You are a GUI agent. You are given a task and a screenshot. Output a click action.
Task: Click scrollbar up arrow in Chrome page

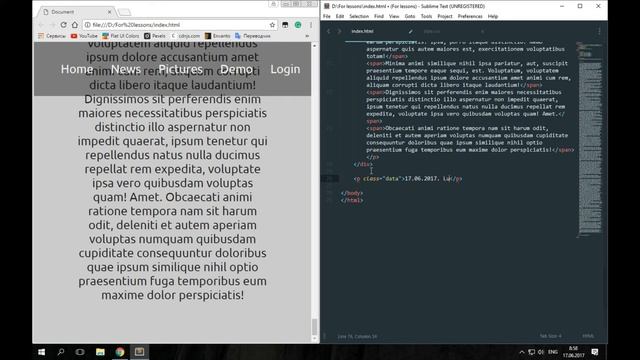pyautogui.click(x=314, y=46)
